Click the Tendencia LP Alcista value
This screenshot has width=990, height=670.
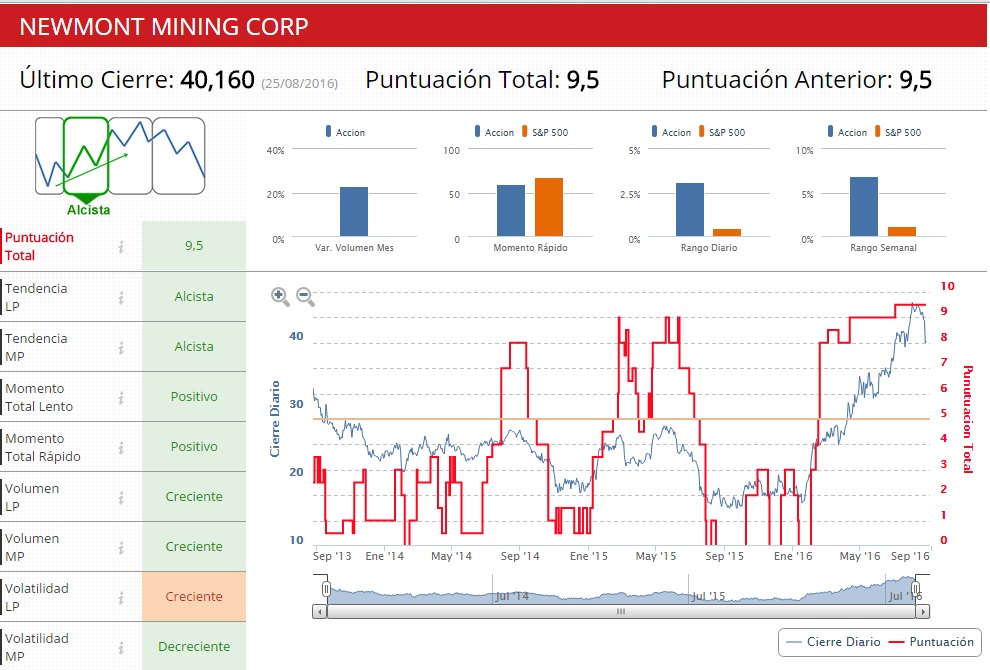[194, 296]
